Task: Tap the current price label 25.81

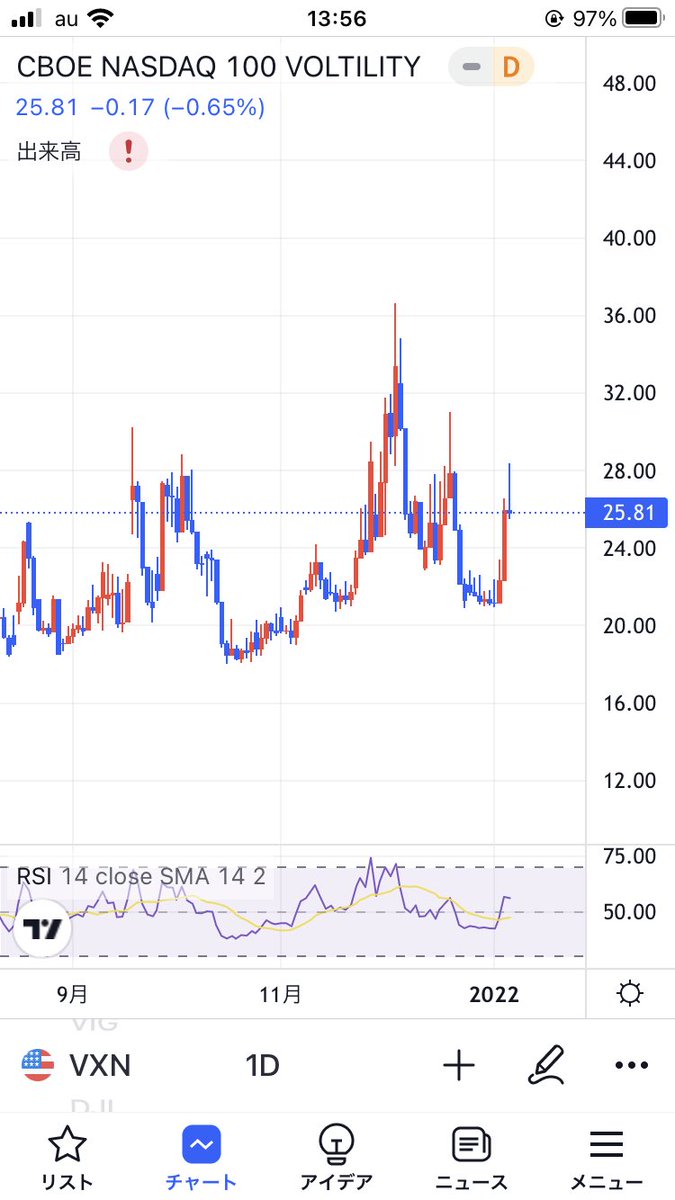Action: click(629, 513)
